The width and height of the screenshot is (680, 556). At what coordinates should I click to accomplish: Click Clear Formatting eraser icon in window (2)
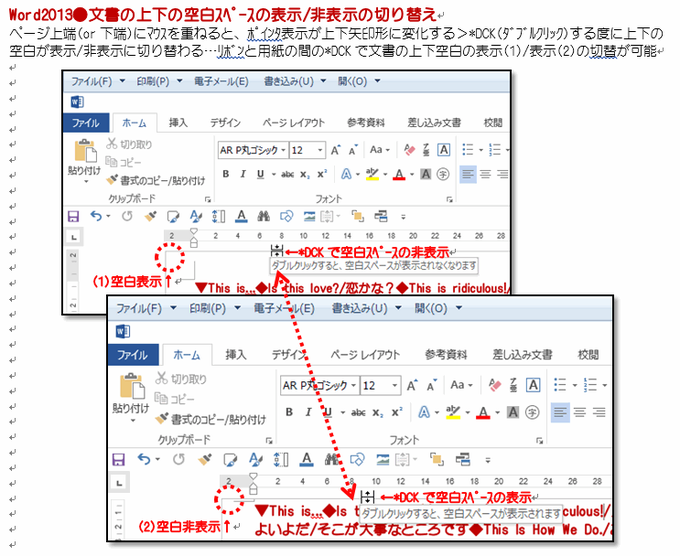pyautogui.click(x=495, y=385)
